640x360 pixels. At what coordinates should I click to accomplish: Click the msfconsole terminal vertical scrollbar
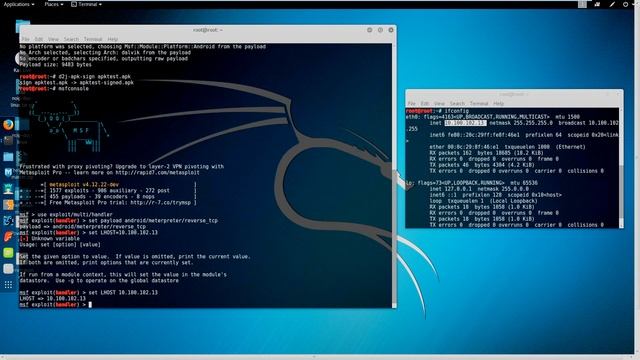point(394,176)
